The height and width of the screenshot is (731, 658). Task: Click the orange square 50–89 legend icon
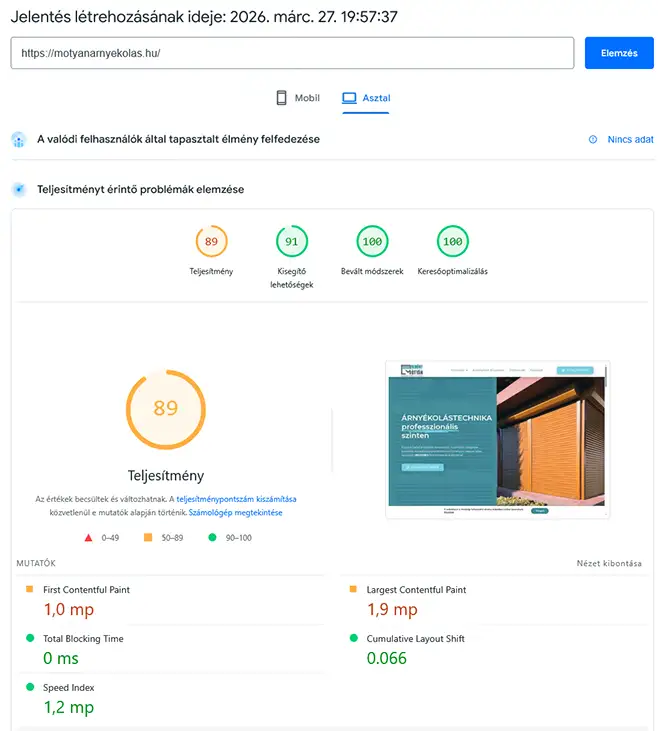coord(148,538)
